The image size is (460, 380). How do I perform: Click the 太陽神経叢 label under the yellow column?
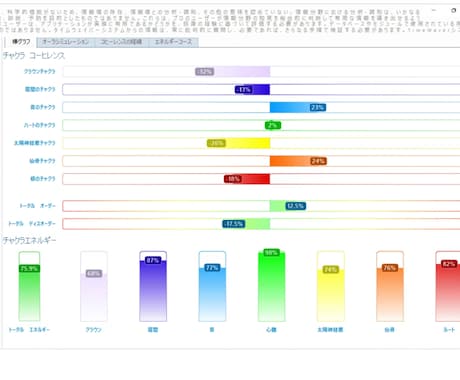[330, 330]
